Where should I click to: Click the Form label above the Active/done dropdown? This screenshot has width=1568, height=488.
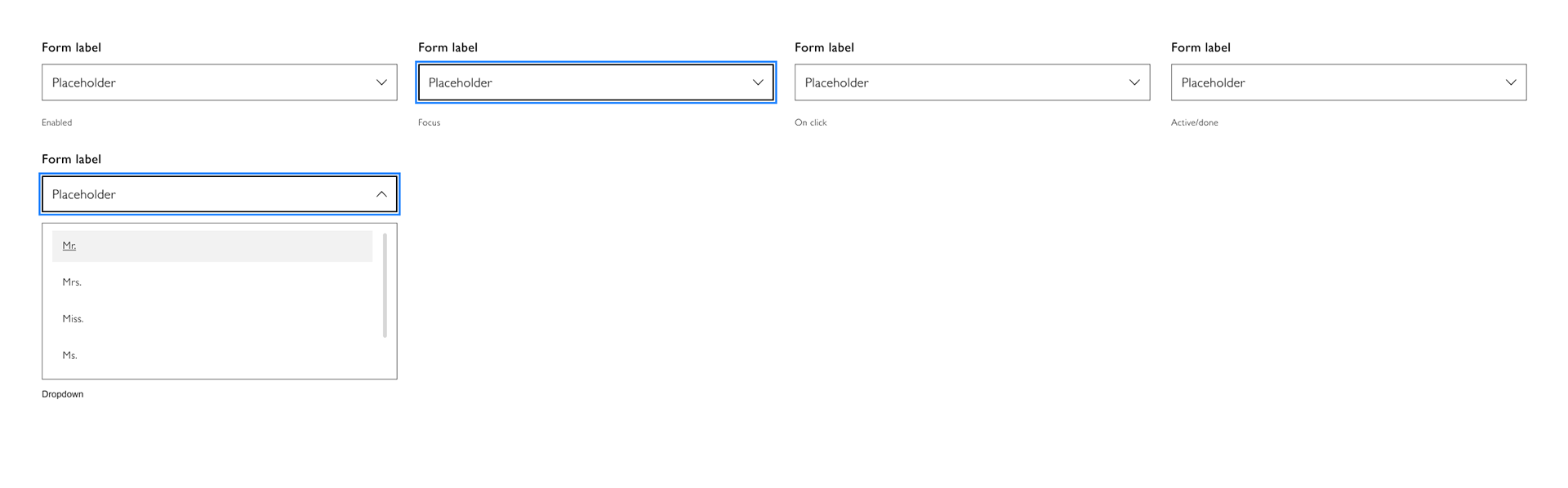(1200, 47)
